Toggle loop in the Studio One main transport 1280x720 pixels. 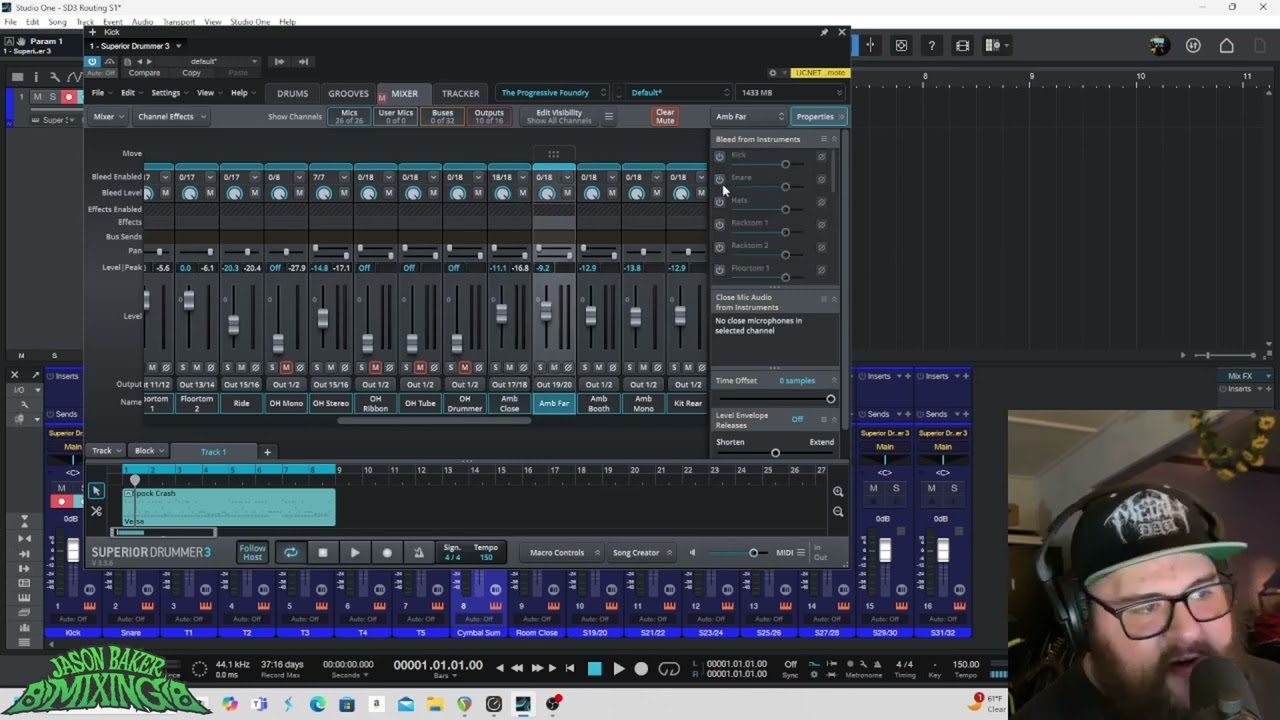coord(669,669)
